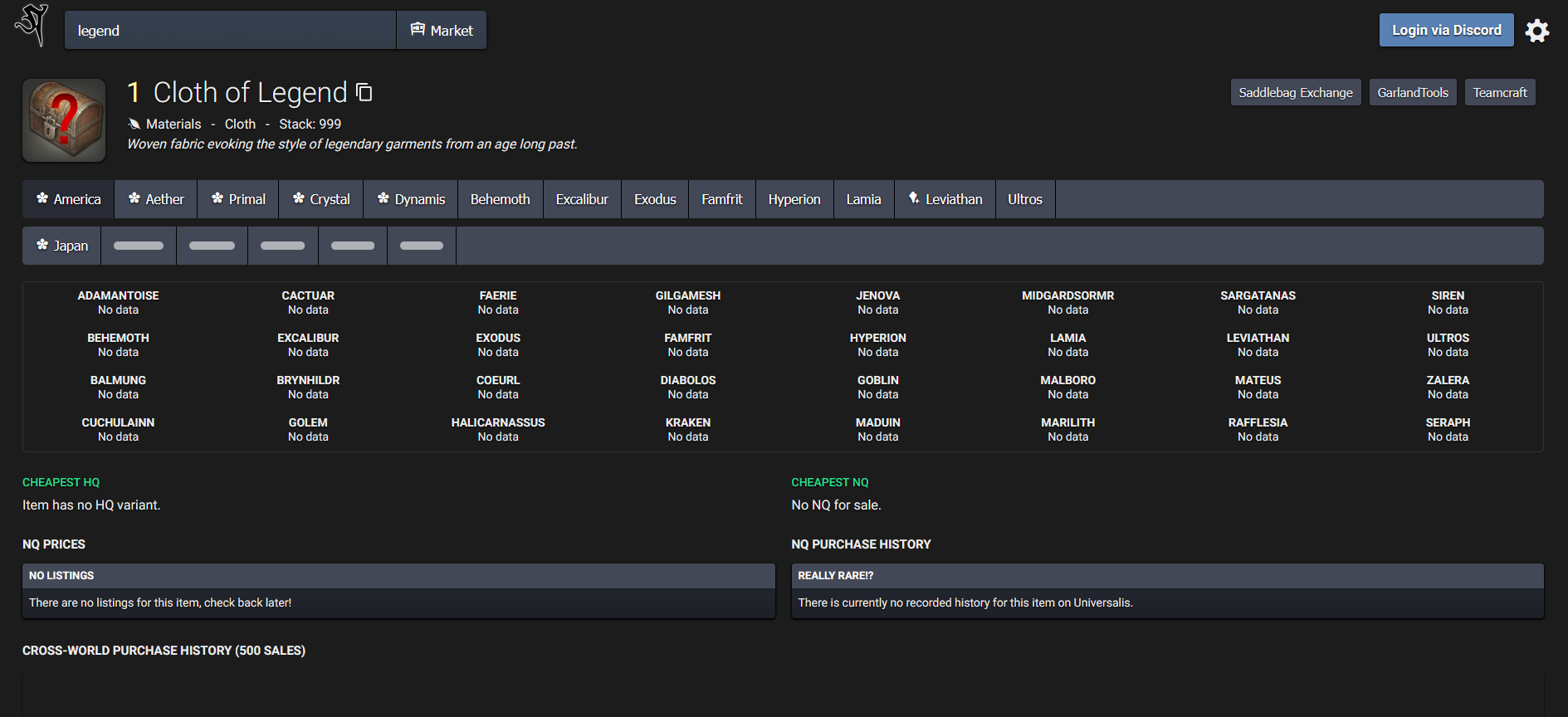Switch to the Japan region tab
This screenshot has height=717, width=1568.
pos(62,246)
